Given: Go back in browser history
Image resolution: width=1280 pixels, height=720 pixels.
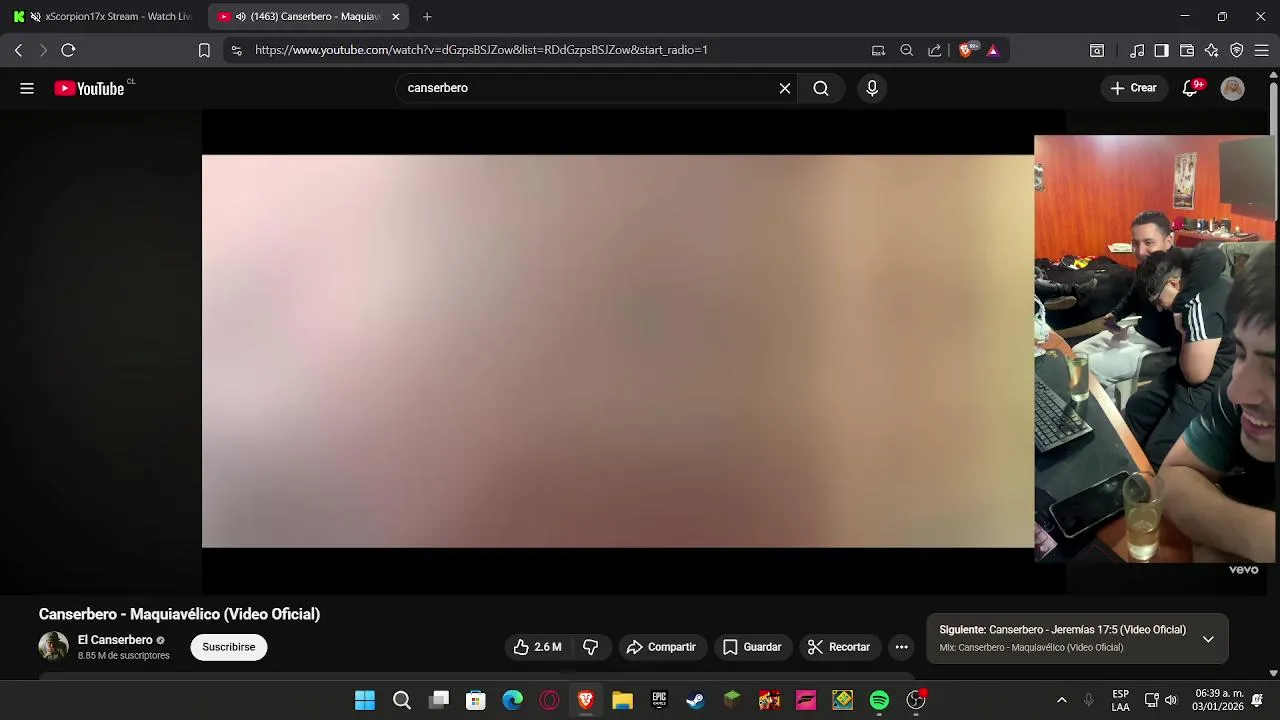Looking at the screenshot, I should pyautogui.click(x=18, y=50).
